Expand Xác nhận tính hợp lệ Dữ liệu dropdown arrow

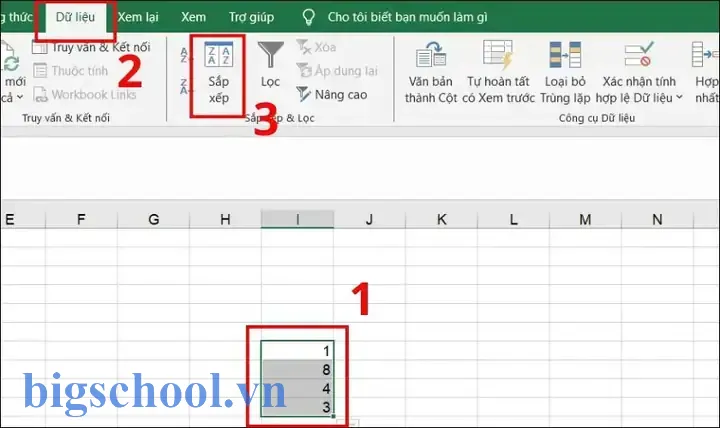tap(679, 97)
